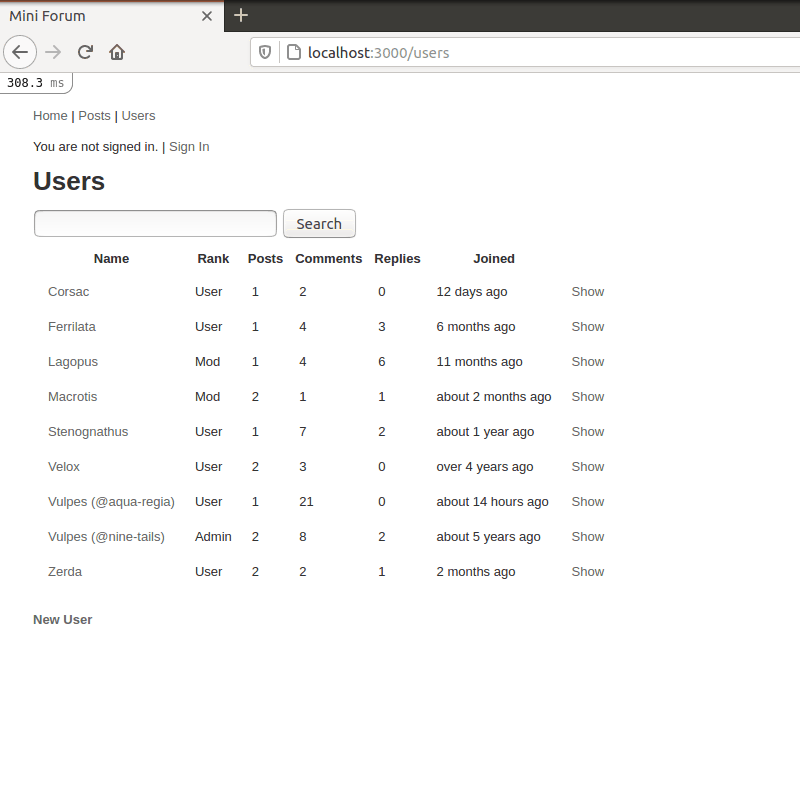Click the 'about 2 months ago' cell
This screenshot has width=800, height=800.
pos(494,397)
